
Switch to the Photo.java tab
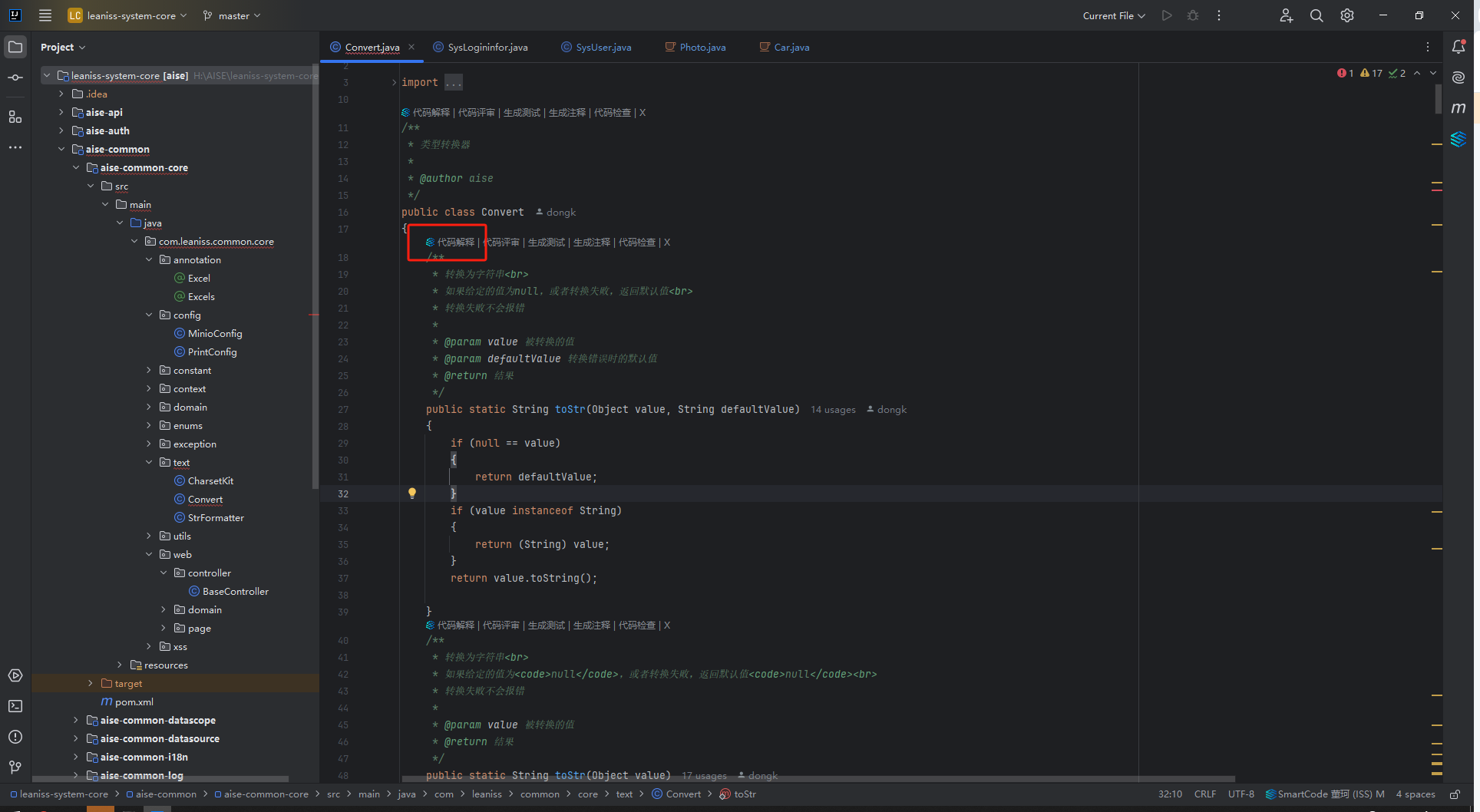[x=695, y=47]
